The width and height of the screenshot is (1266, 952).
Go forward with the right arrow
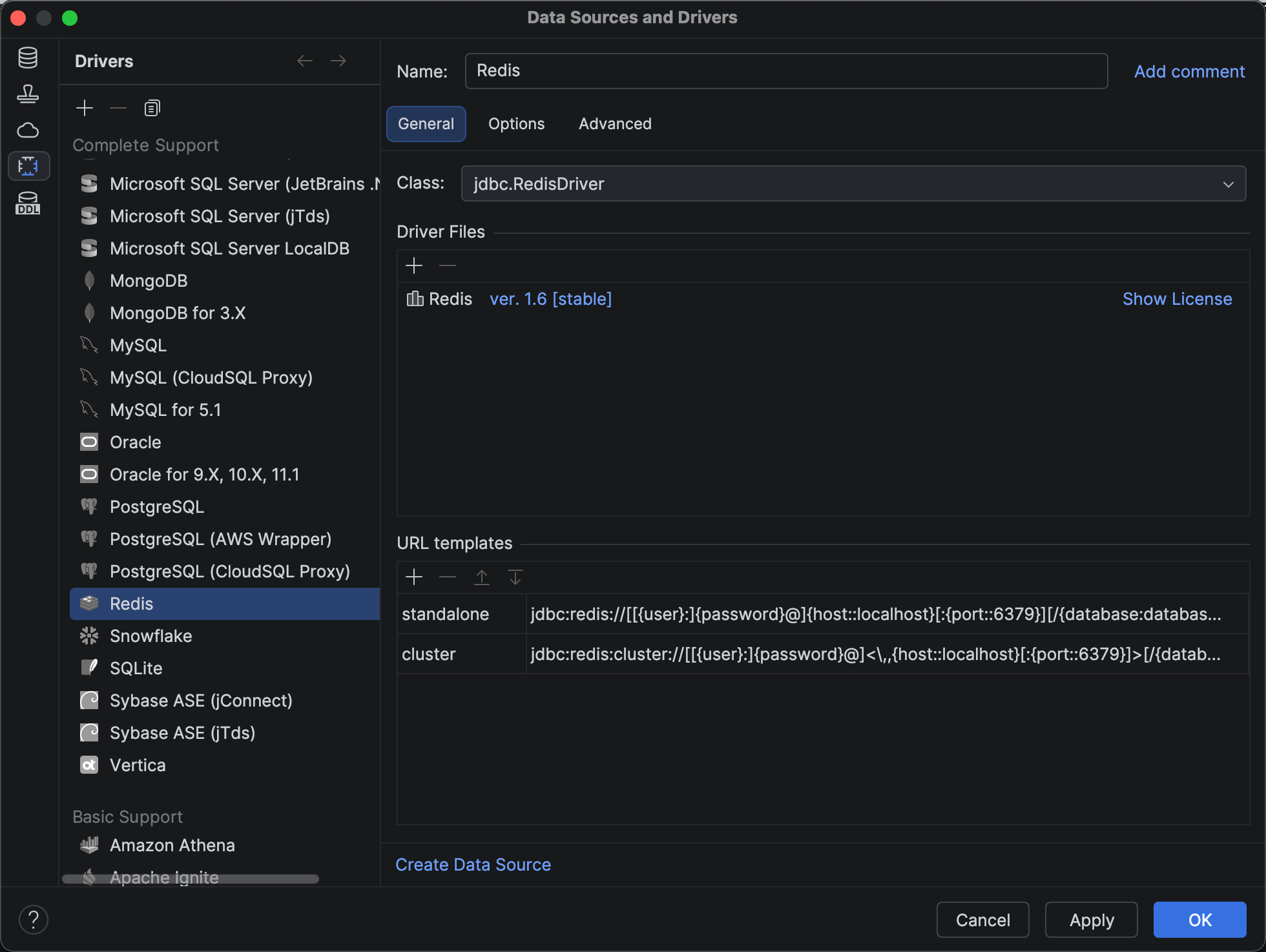[x=338, y=61]
